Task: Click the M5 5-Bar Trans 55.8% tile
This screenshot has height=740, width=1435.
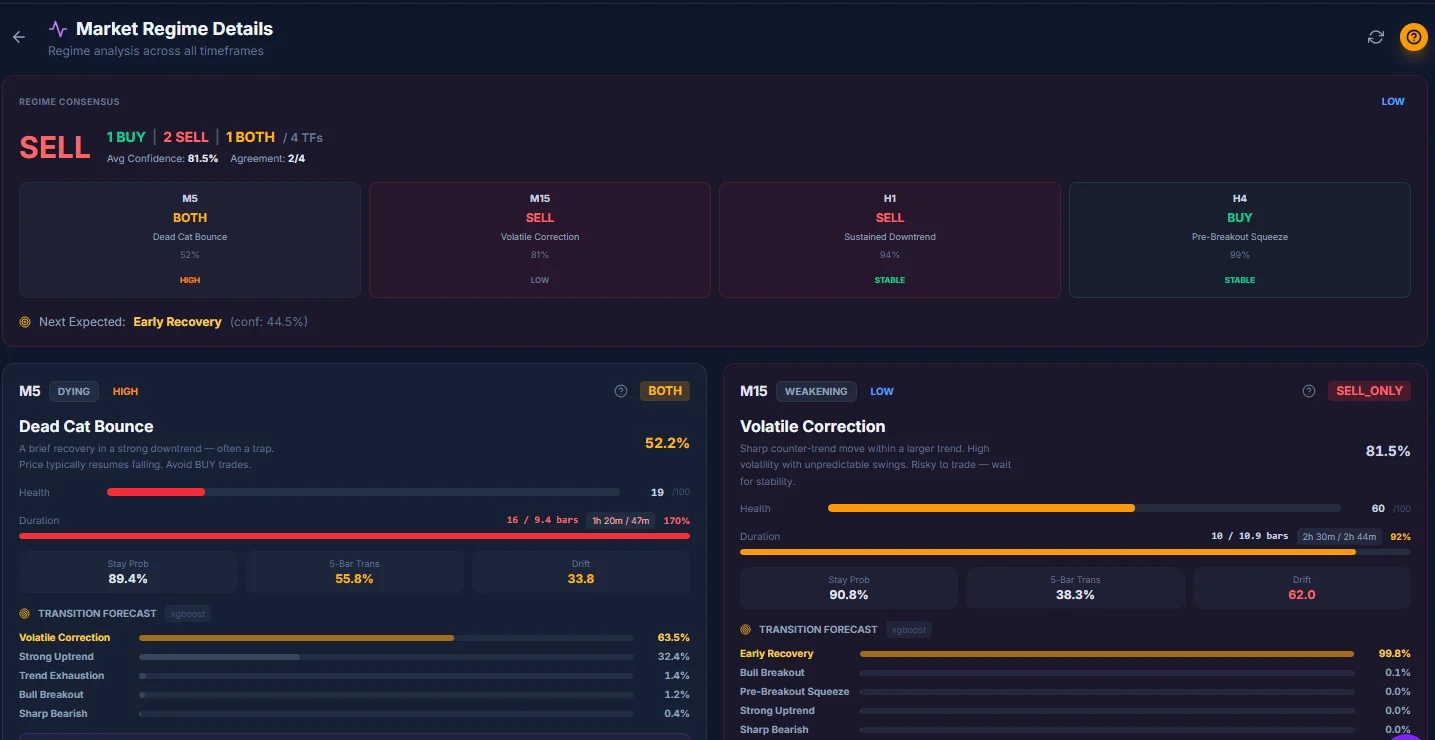Action: click(x=354, y=572)
